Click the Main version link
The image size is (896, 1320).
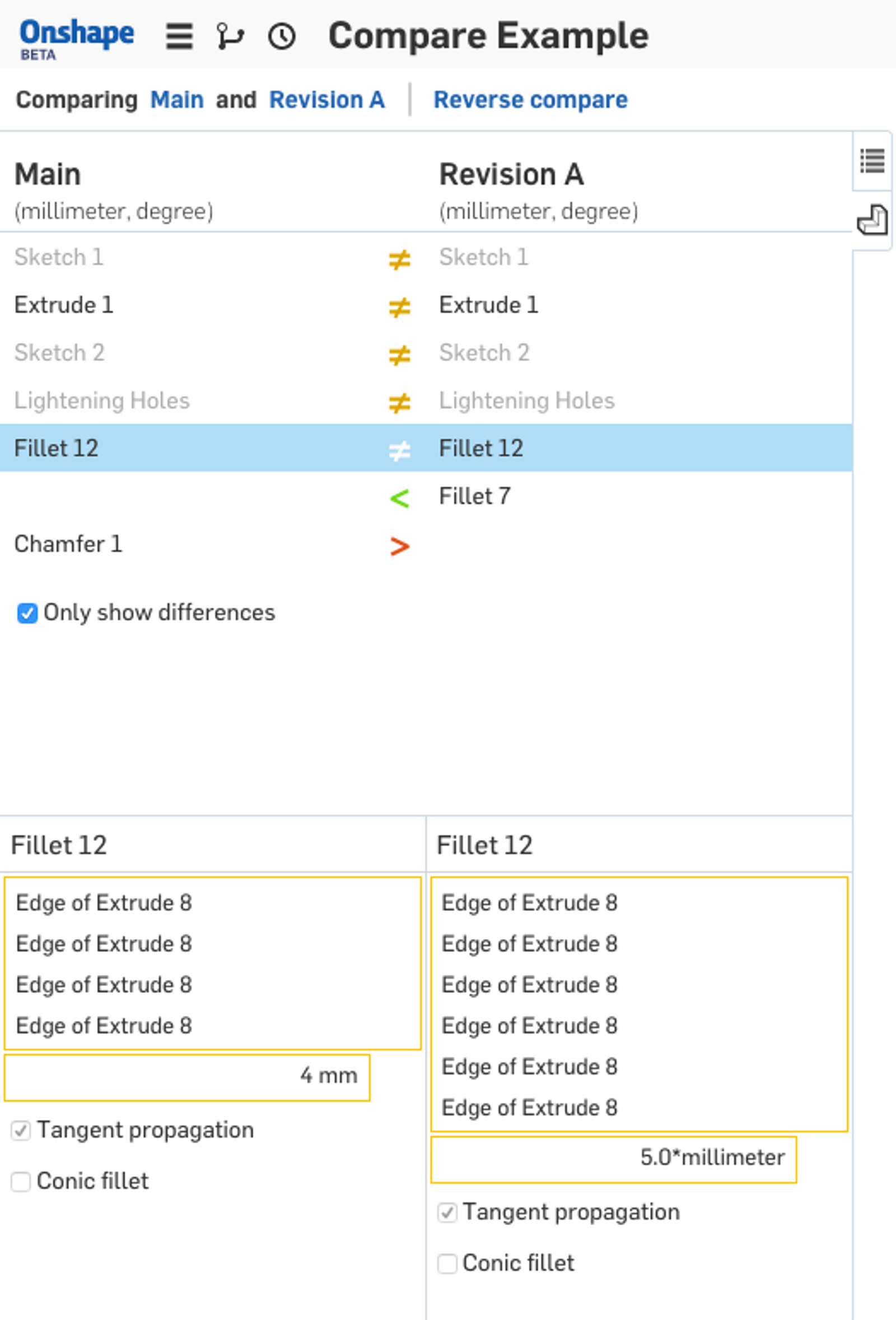click(x=176, y=100)
